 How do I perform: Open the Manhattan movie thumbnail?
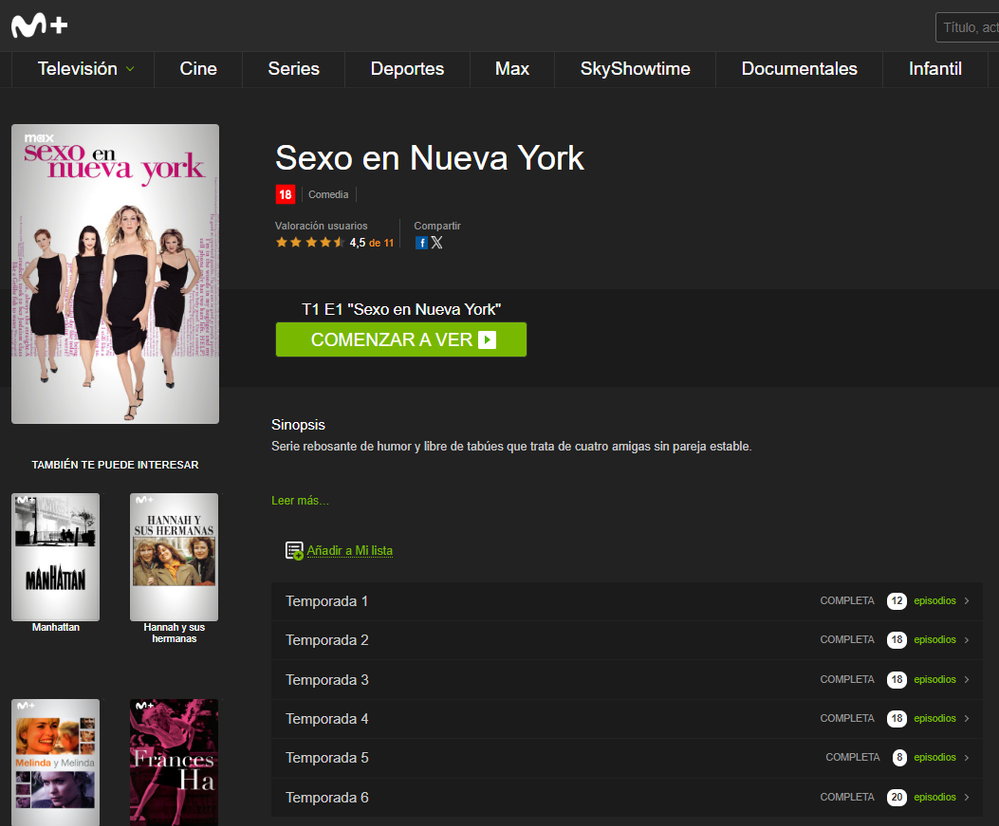[55, 557]
